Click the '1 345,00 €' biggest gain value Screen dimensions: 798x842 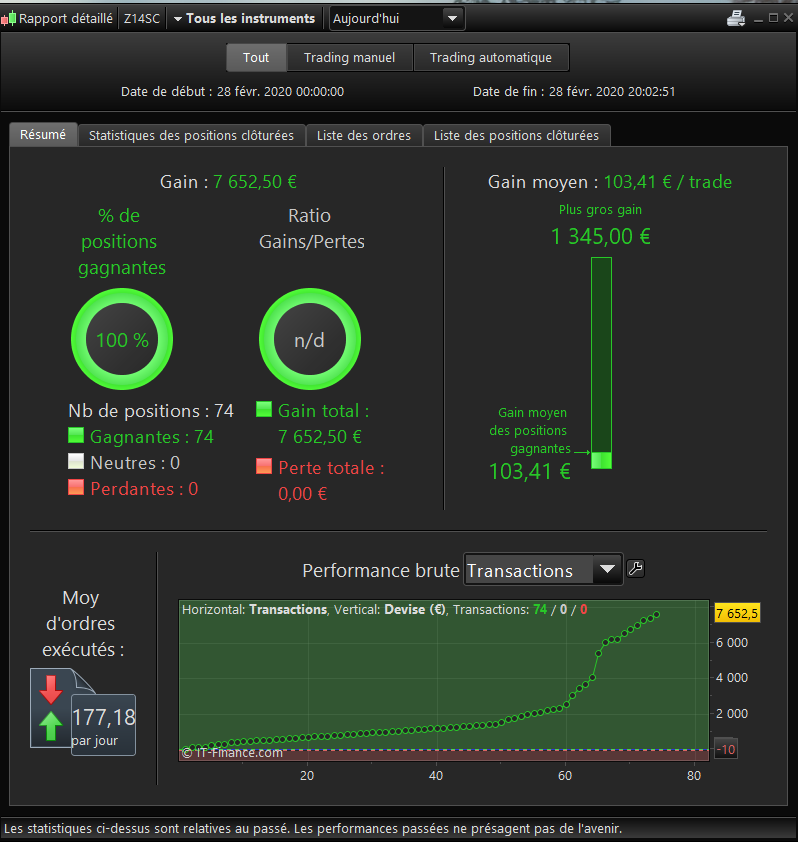(601, 236)
